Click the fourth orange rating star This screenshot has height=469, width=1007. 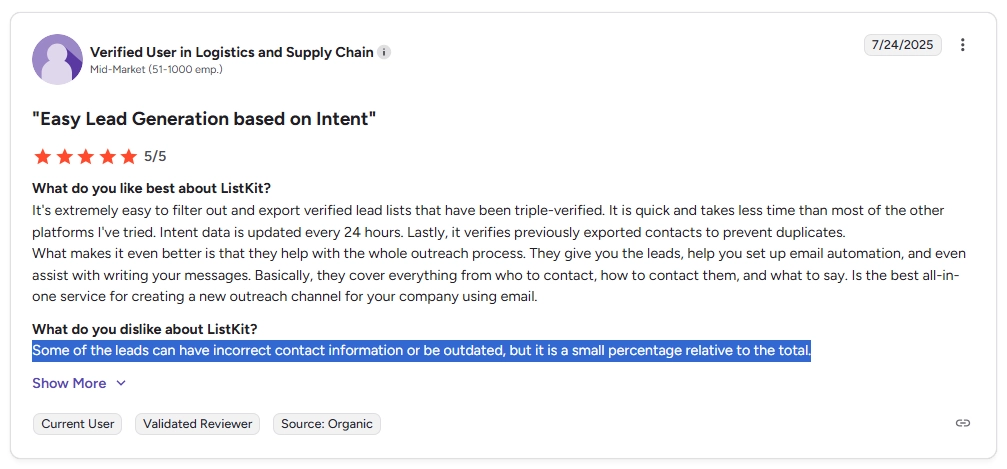107,156
